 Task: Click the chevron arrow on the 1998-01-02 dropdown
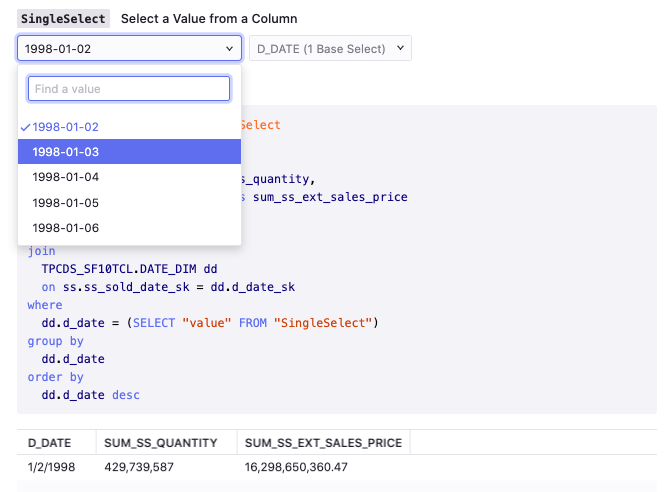(x=231, y=48)
